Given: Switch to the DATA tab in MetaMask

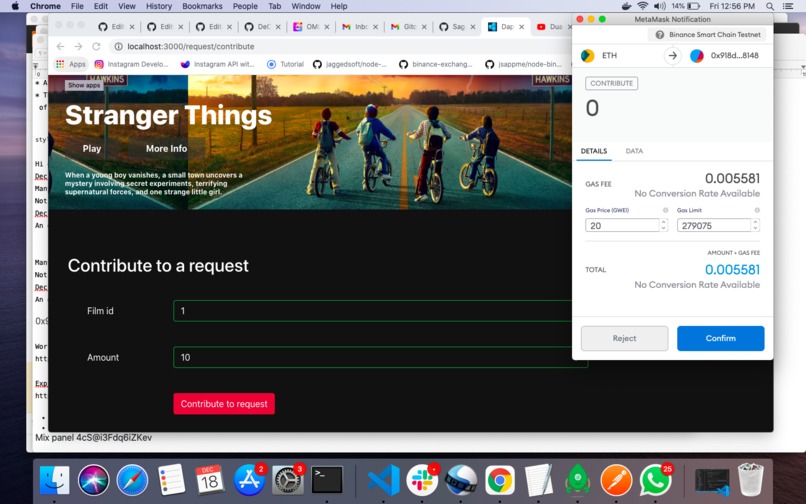Looking at the screenshot, I should click(634, 151).
